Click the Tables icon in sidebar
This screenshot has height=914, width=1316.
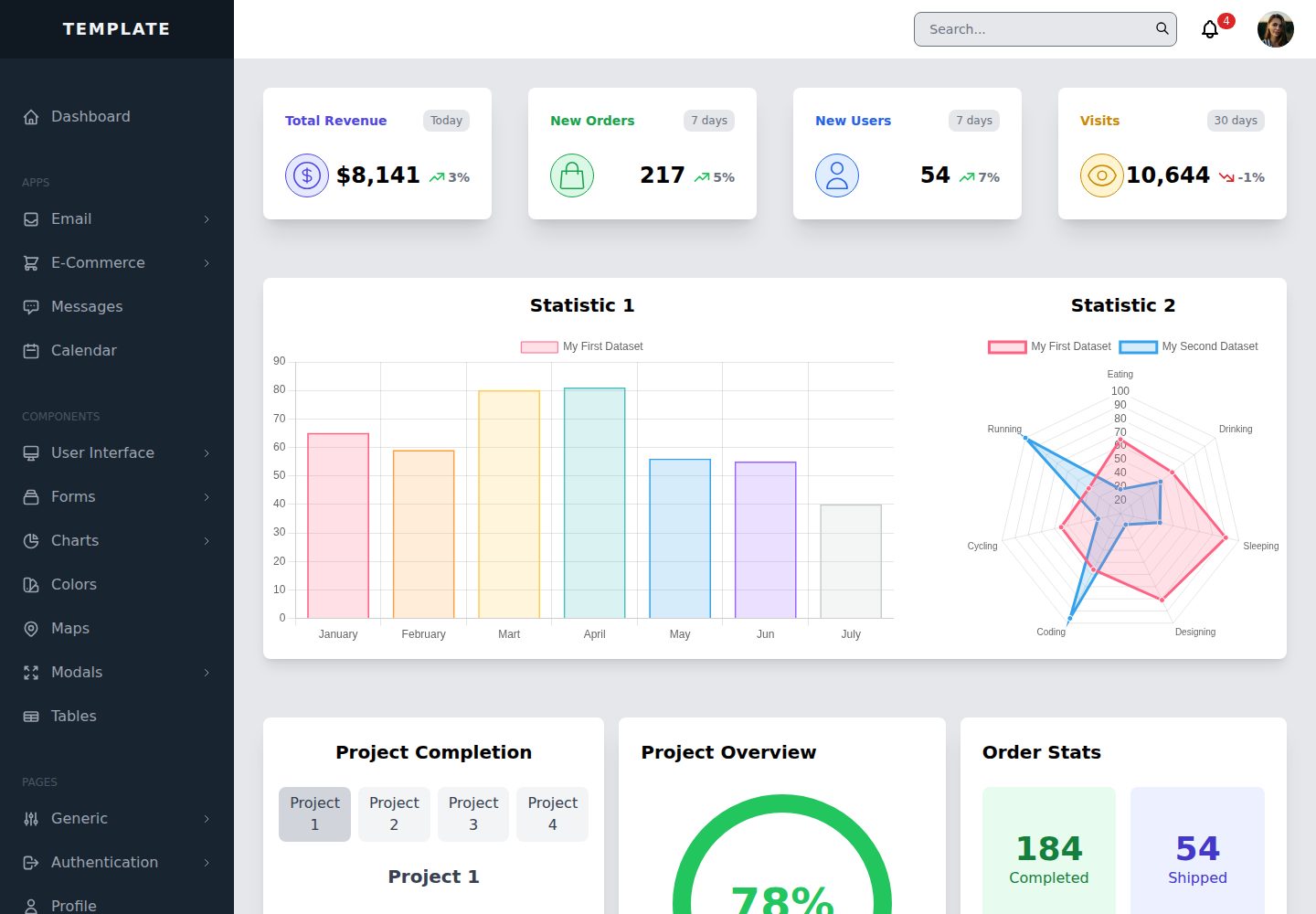31,717
